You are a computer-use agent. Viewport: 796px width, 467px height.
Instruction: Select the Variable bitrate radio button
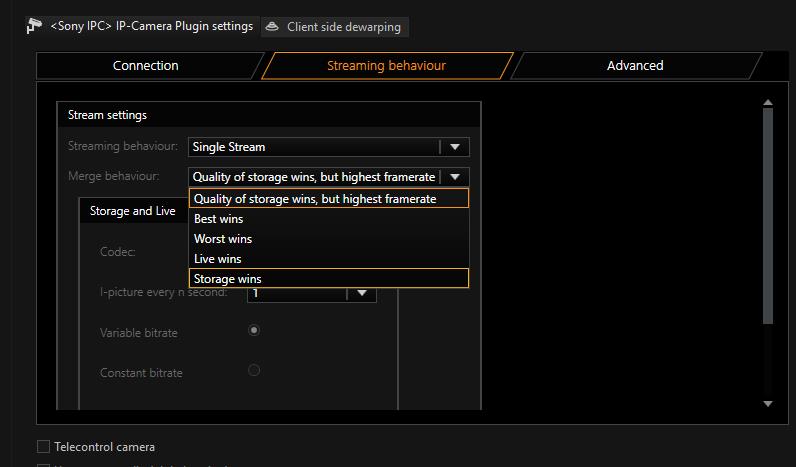click(254, 330)
